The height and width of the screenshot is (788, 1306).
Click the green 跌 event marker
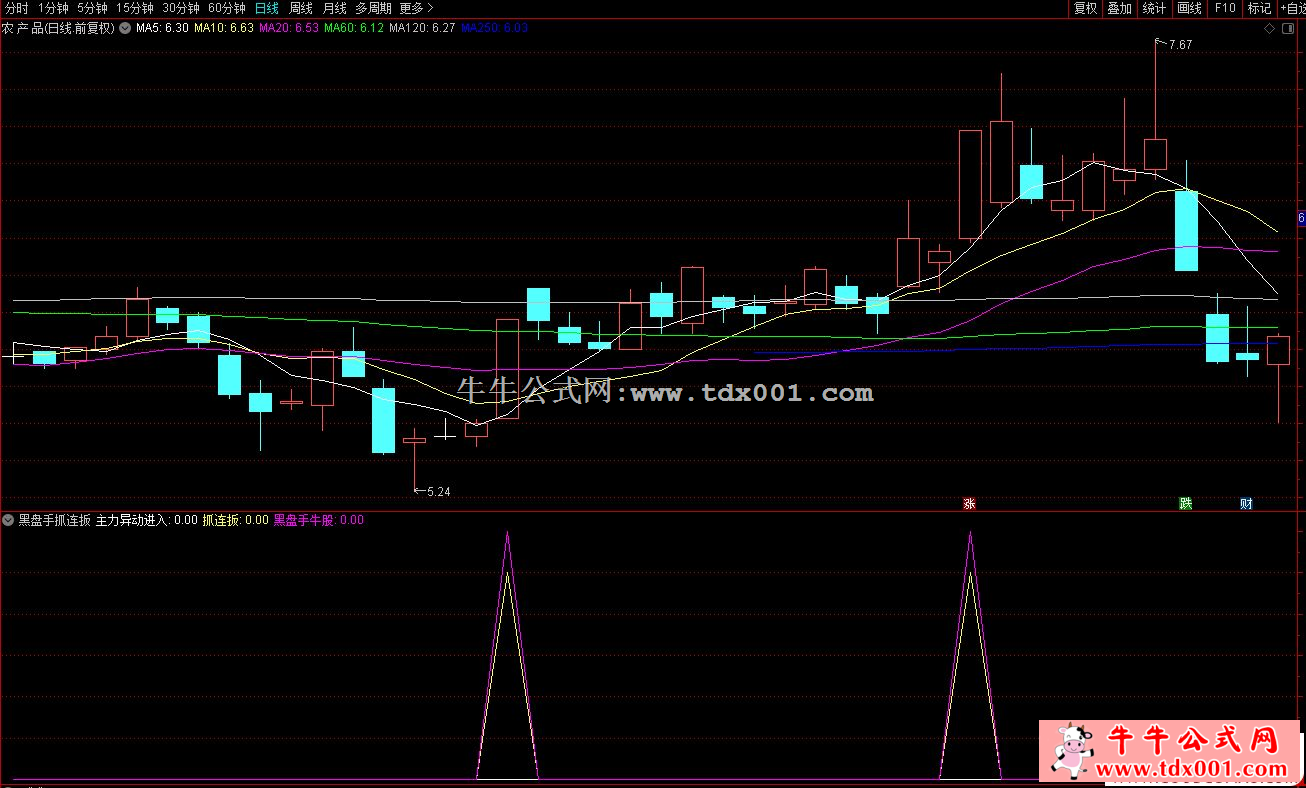click(1186, 503)
